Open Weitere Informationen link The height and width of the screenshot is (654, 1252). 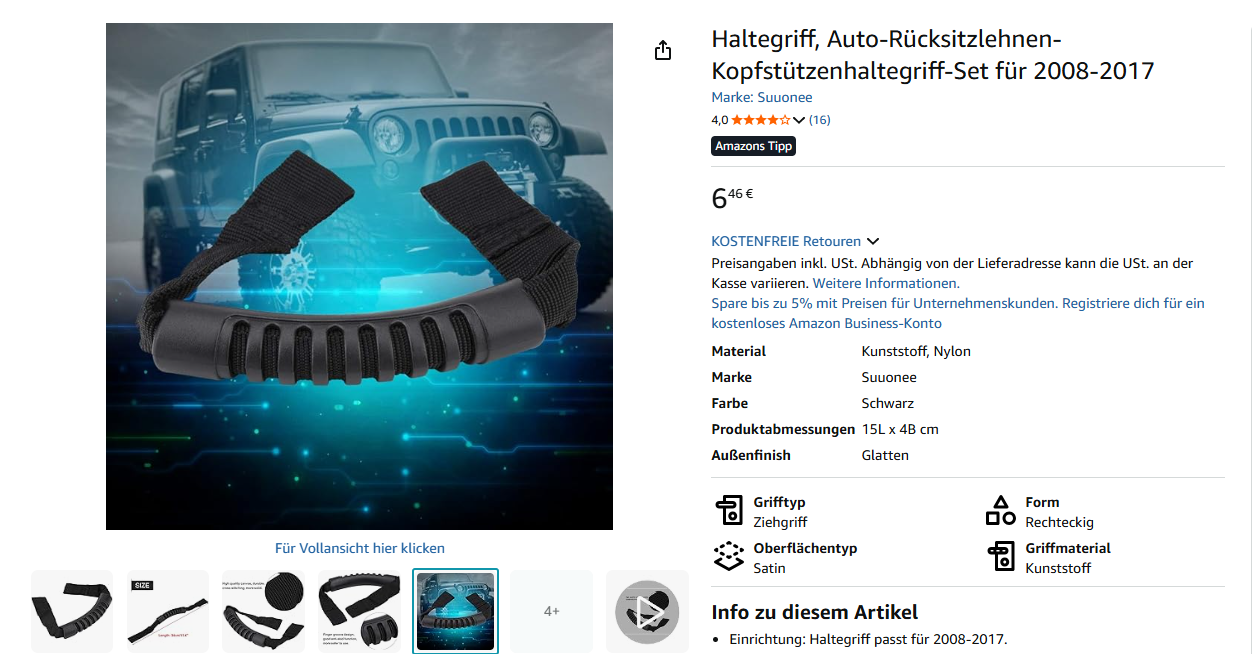[x=886, y=283]
